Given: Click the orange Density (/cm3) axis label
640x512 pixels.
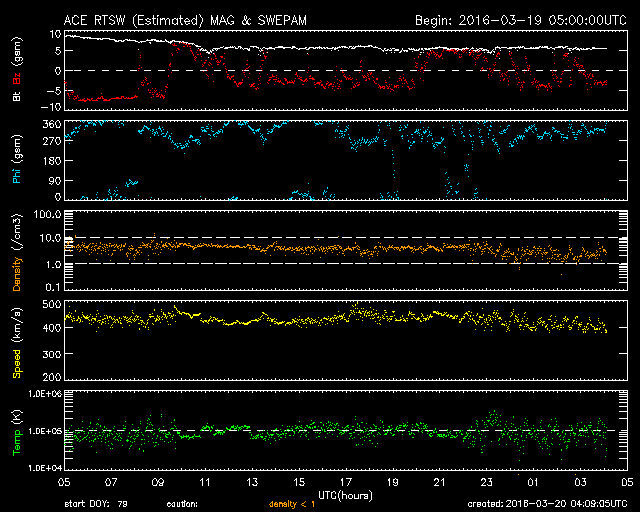Looking at the screenshot, I should point(17,252).
